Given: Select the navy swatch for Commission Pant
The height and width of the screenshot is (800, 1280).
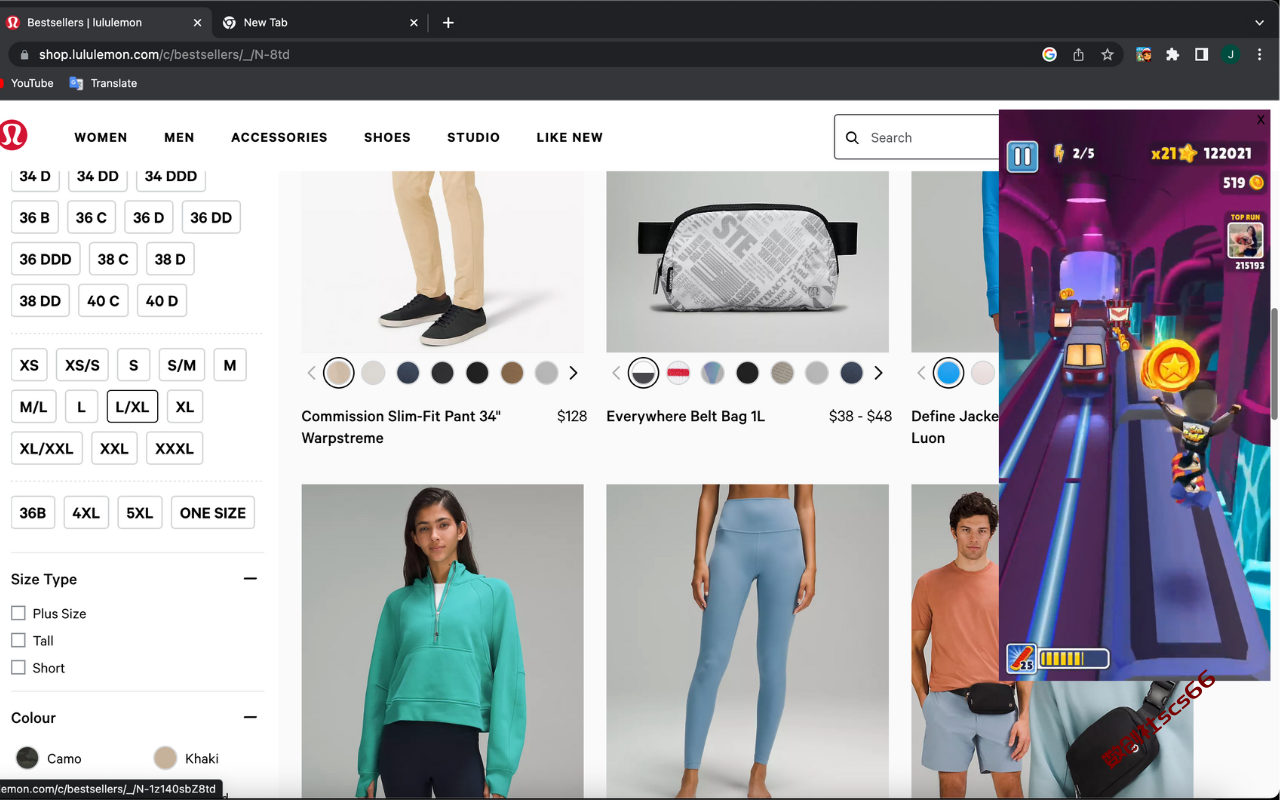Looking at the screenshot, I should (x=408, y=373).
